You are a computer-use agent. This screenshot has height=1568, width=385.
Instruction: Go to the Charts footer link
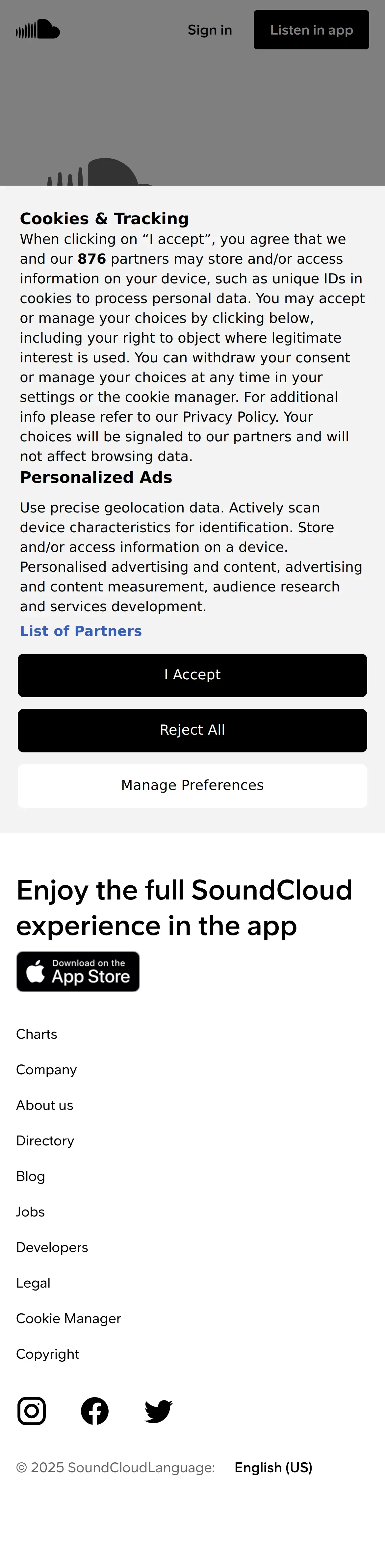[37, 1034]
